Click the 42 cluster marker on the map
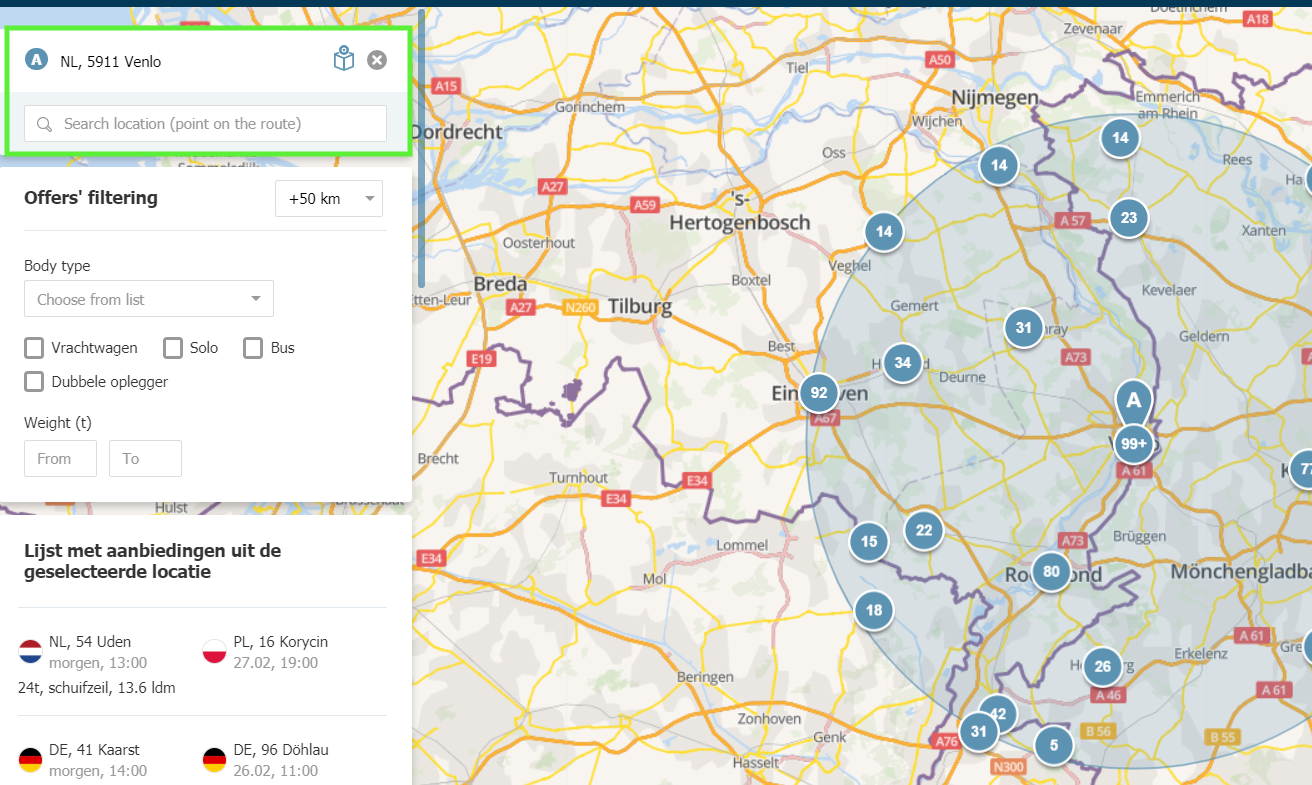 1000,711
